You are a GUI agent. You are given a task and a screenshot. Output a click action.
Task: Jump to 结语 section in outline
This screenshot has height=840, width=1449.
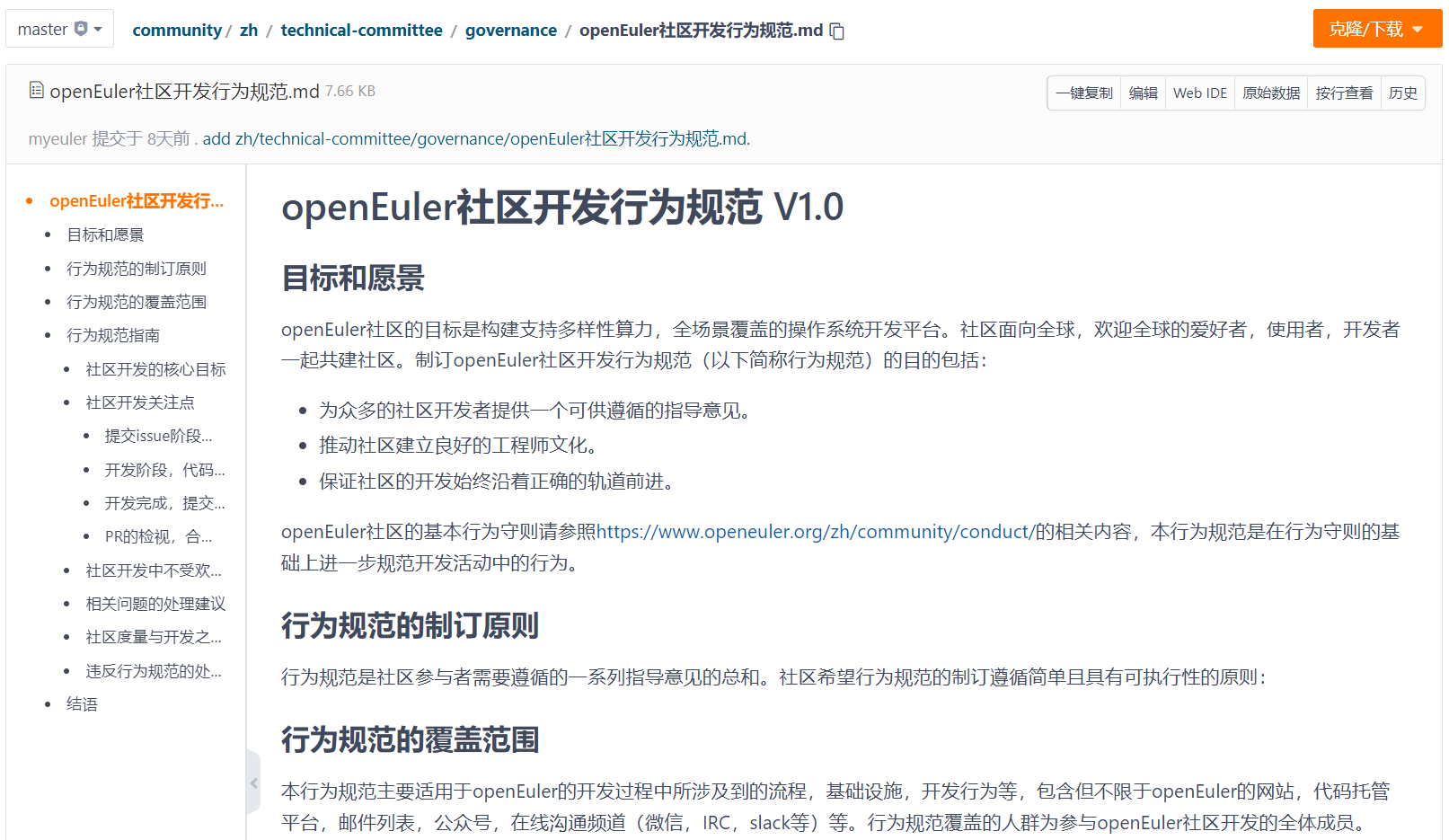click(x=82, y=704)
